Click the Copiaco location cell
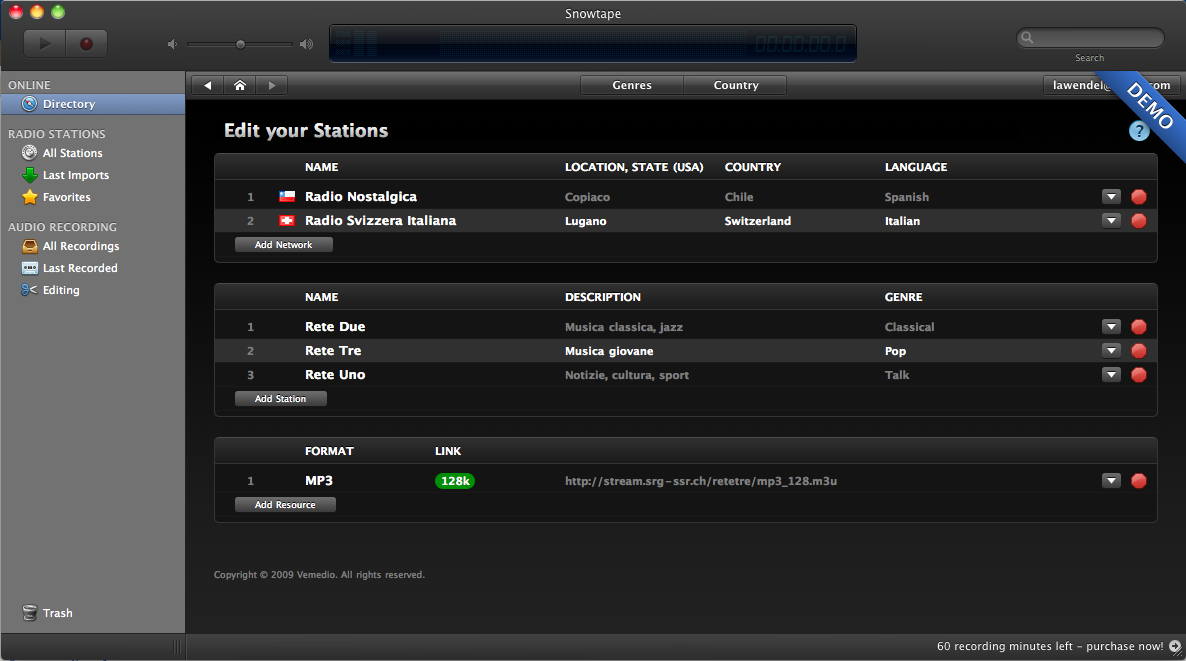The width and height of the screenshot is (1186, 661). tap(587, 197)
